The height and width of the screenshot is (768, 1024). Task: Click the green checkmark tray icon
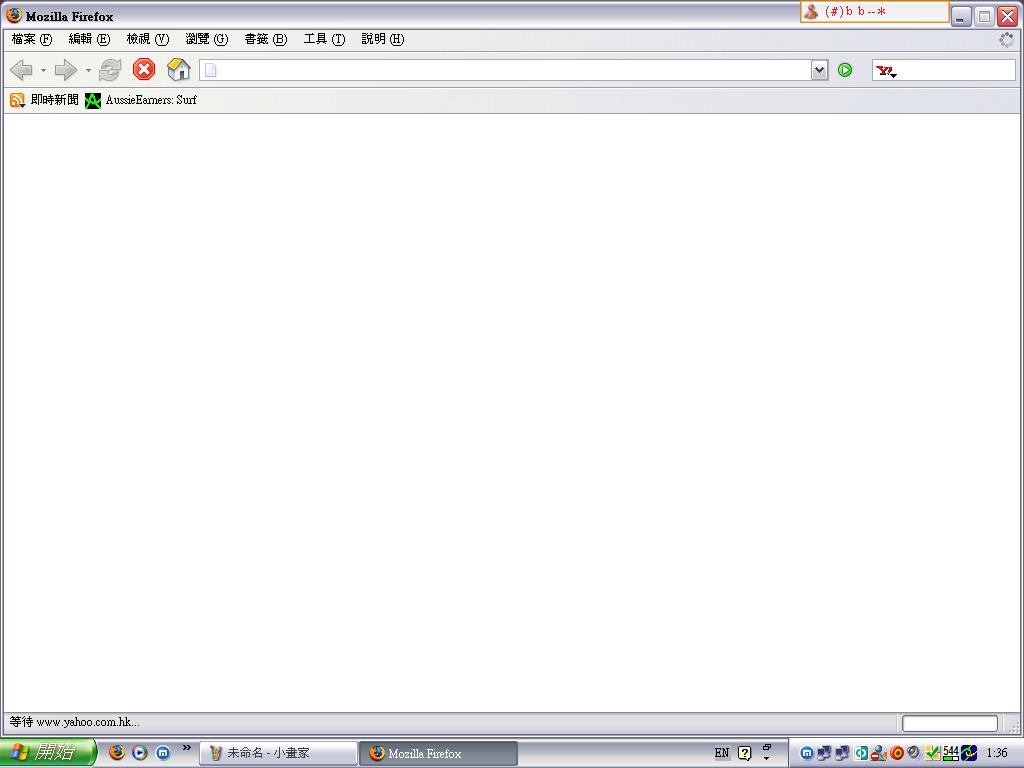point(933,753)
